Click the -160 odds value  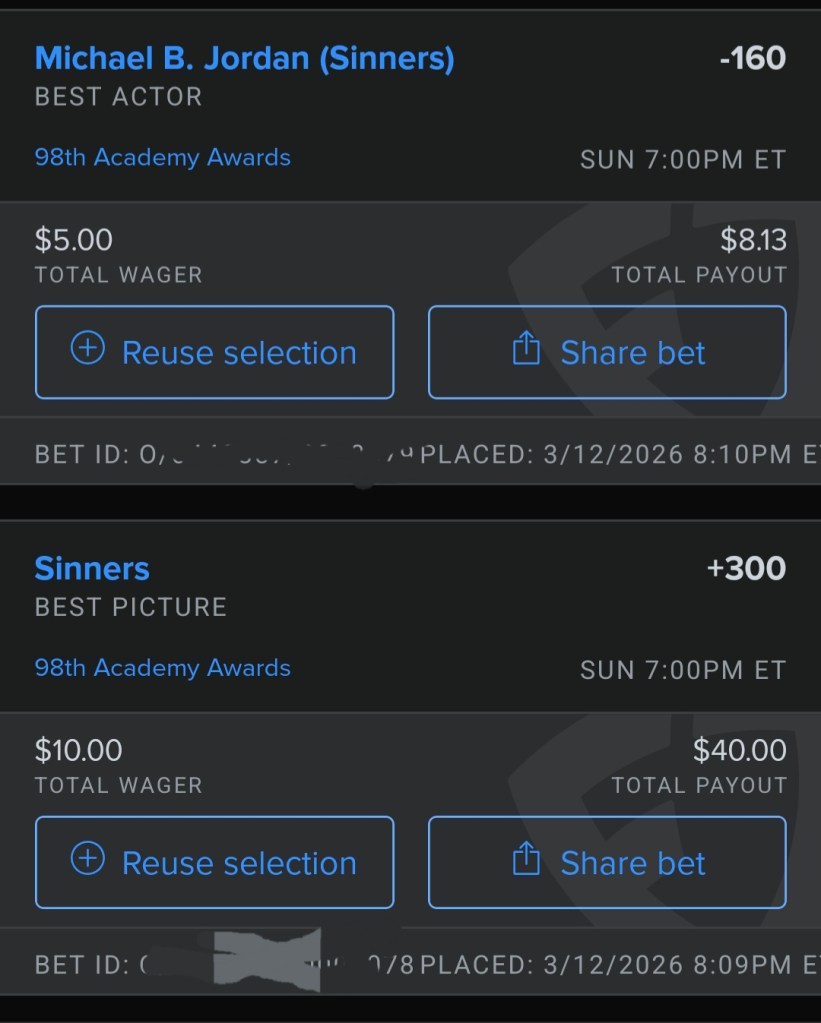pyautogui.click(x=752, y=59)
